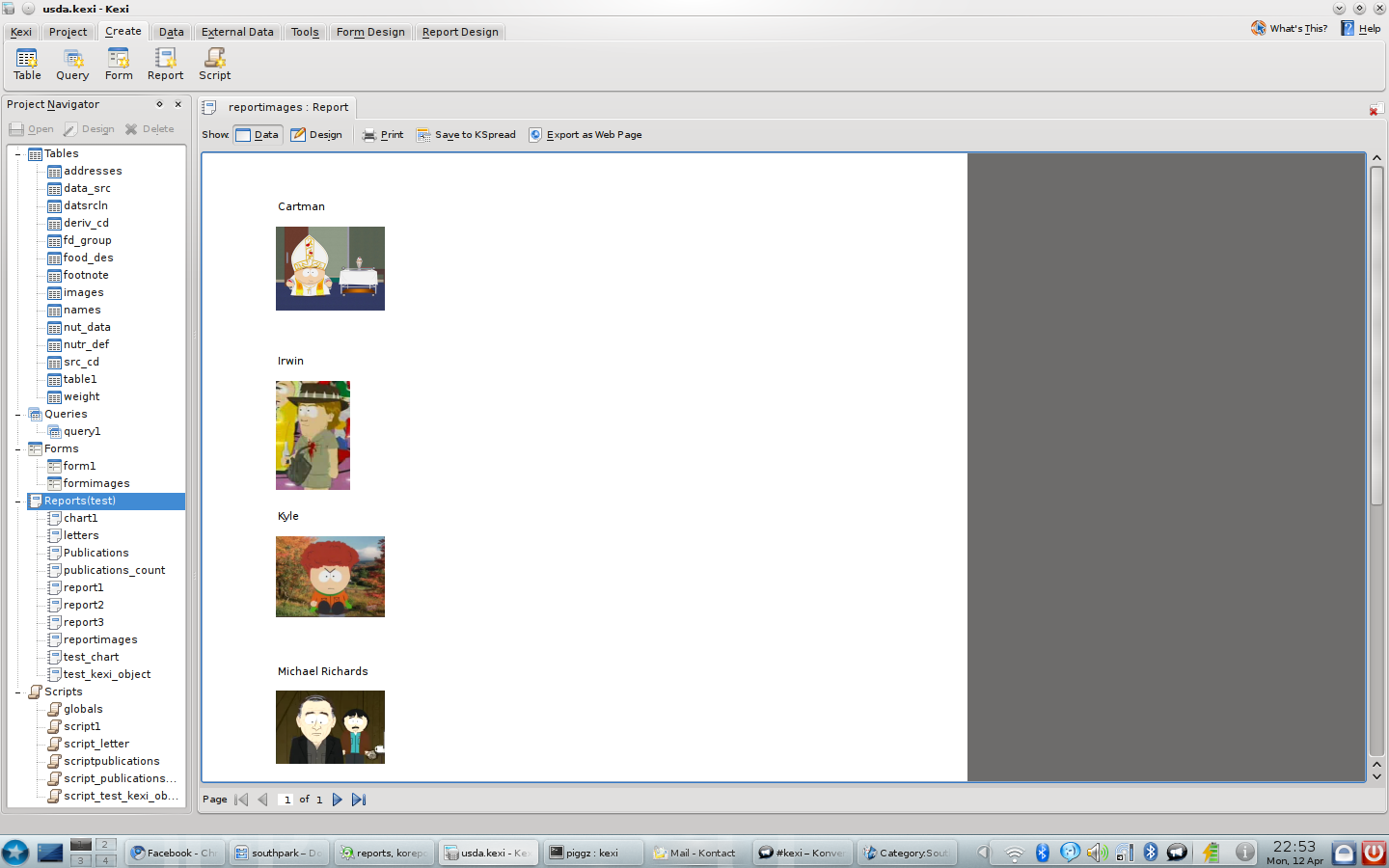Switch report to Design view
This screenshot has height=868, width=1389.
(x=317, y=135)
